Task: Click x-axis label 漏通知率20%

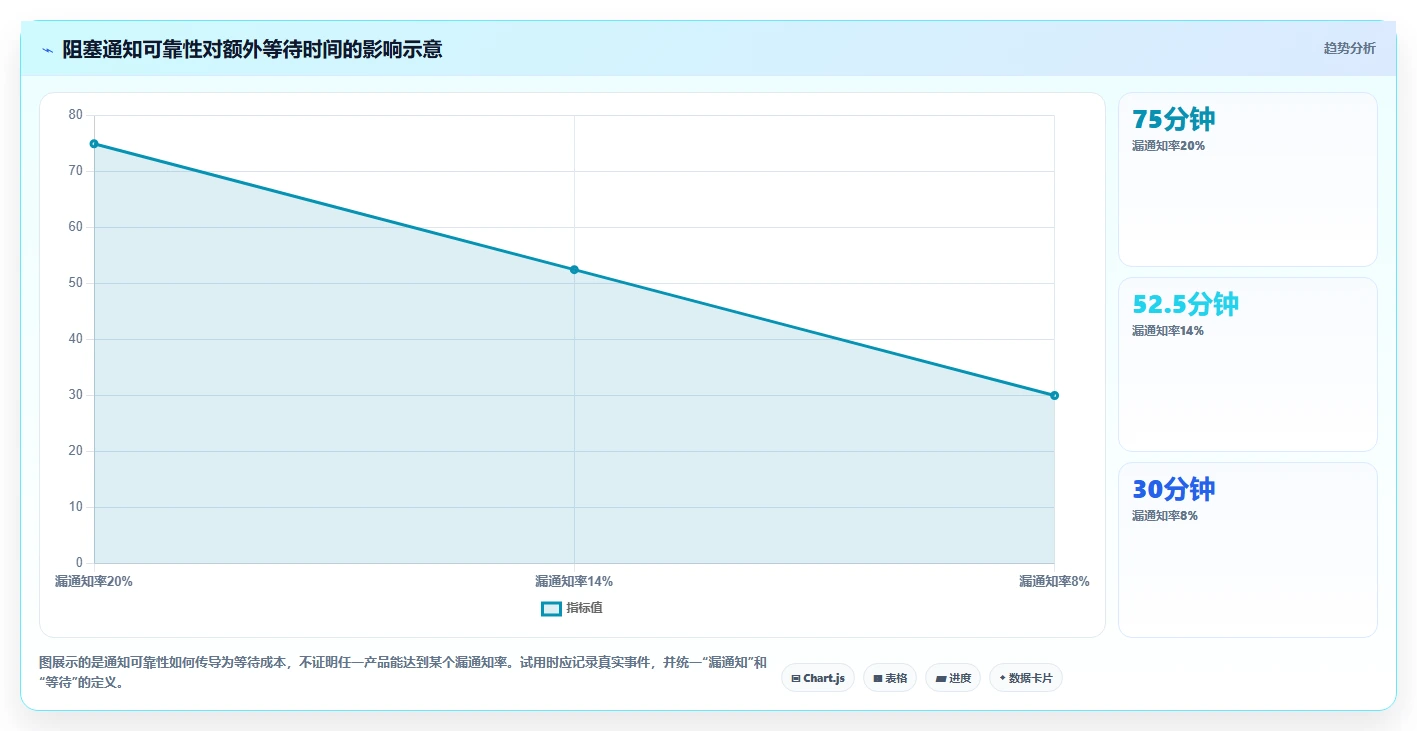Action: point(94,581)
